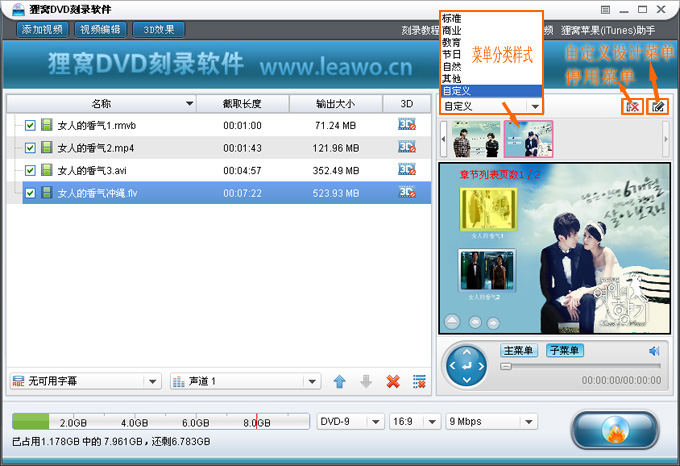680x466 pixels.
Task: Open the 9 Mbps bitrate dropdown
Action: pyautogui.click(x=491, y=421)
